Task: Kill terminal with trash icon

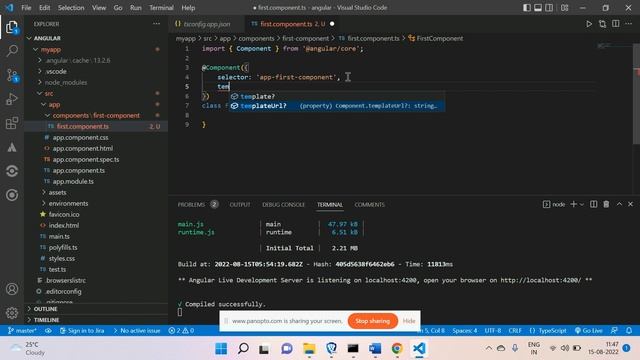Action: (606, 204)
